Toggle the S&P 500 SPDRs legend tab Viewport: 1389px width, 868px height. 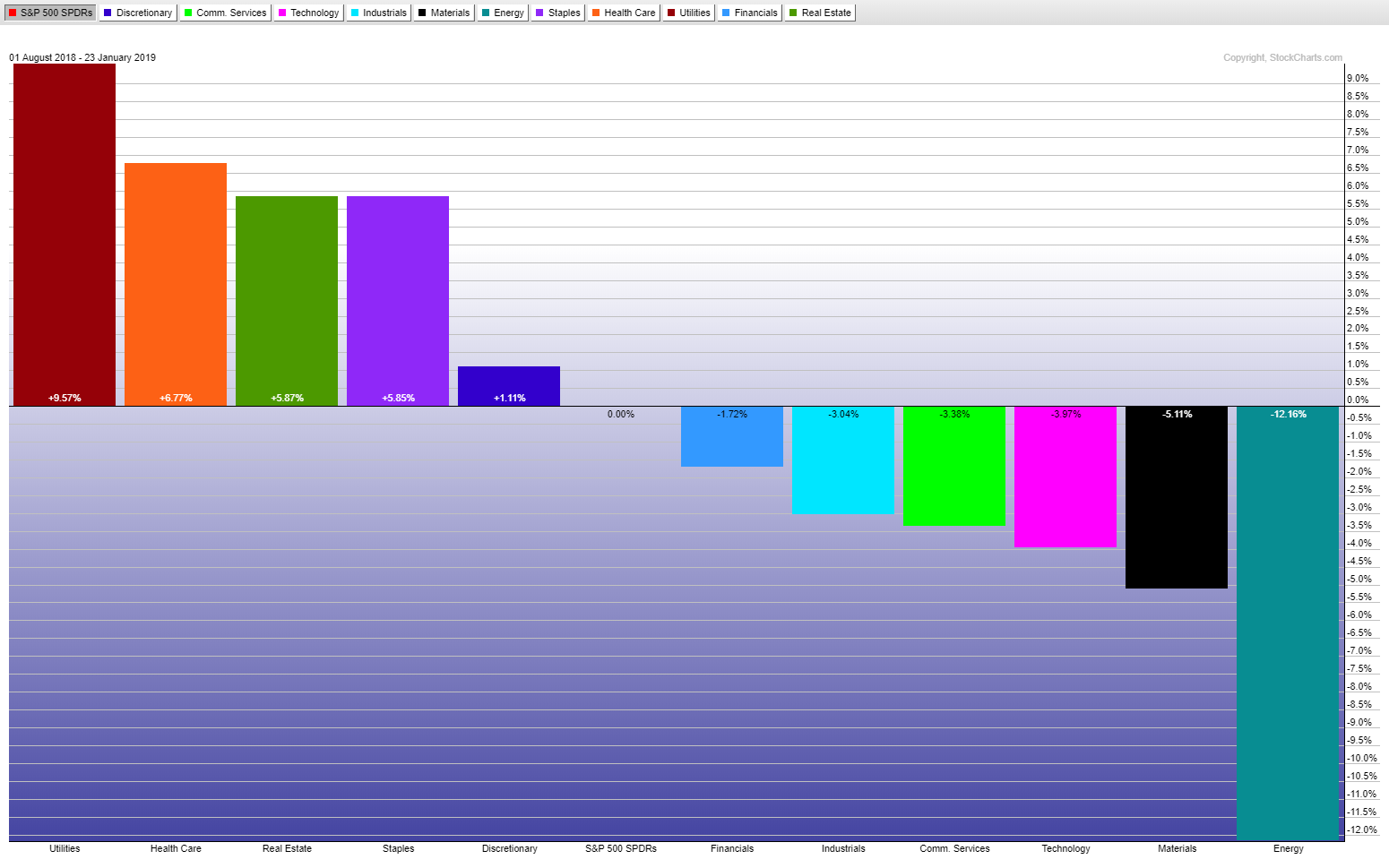pos(50,13)
